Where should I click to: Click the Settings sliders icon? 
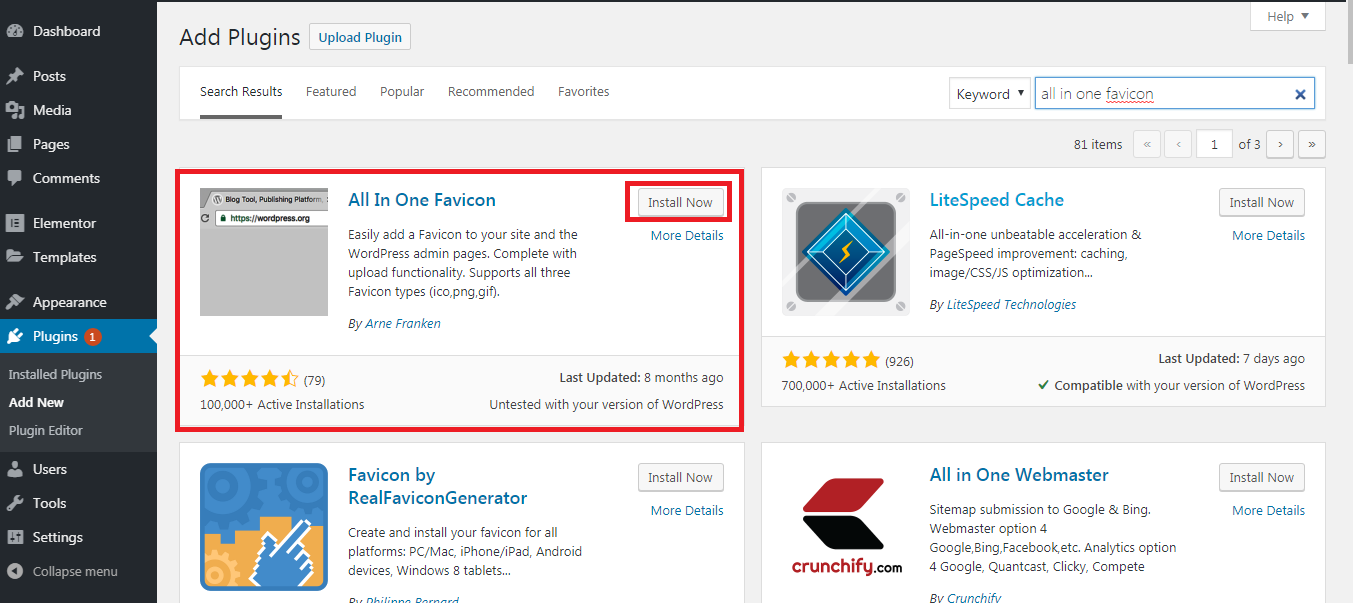pyautogui.click(x=15, y=537)
